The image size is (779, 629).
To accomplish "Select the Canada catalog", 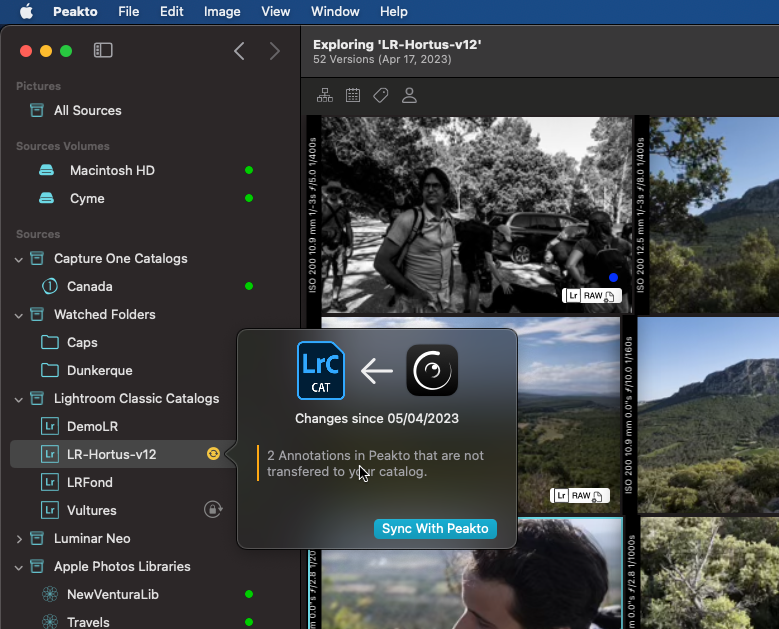I will pos(89,286).
